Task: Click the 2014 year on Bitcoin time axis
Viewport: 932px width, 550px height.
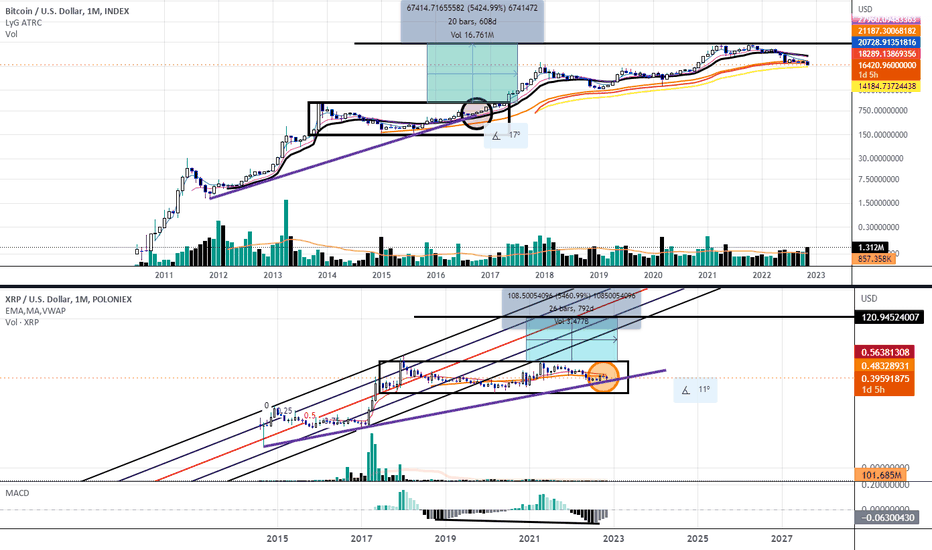Action: point(327,275)
